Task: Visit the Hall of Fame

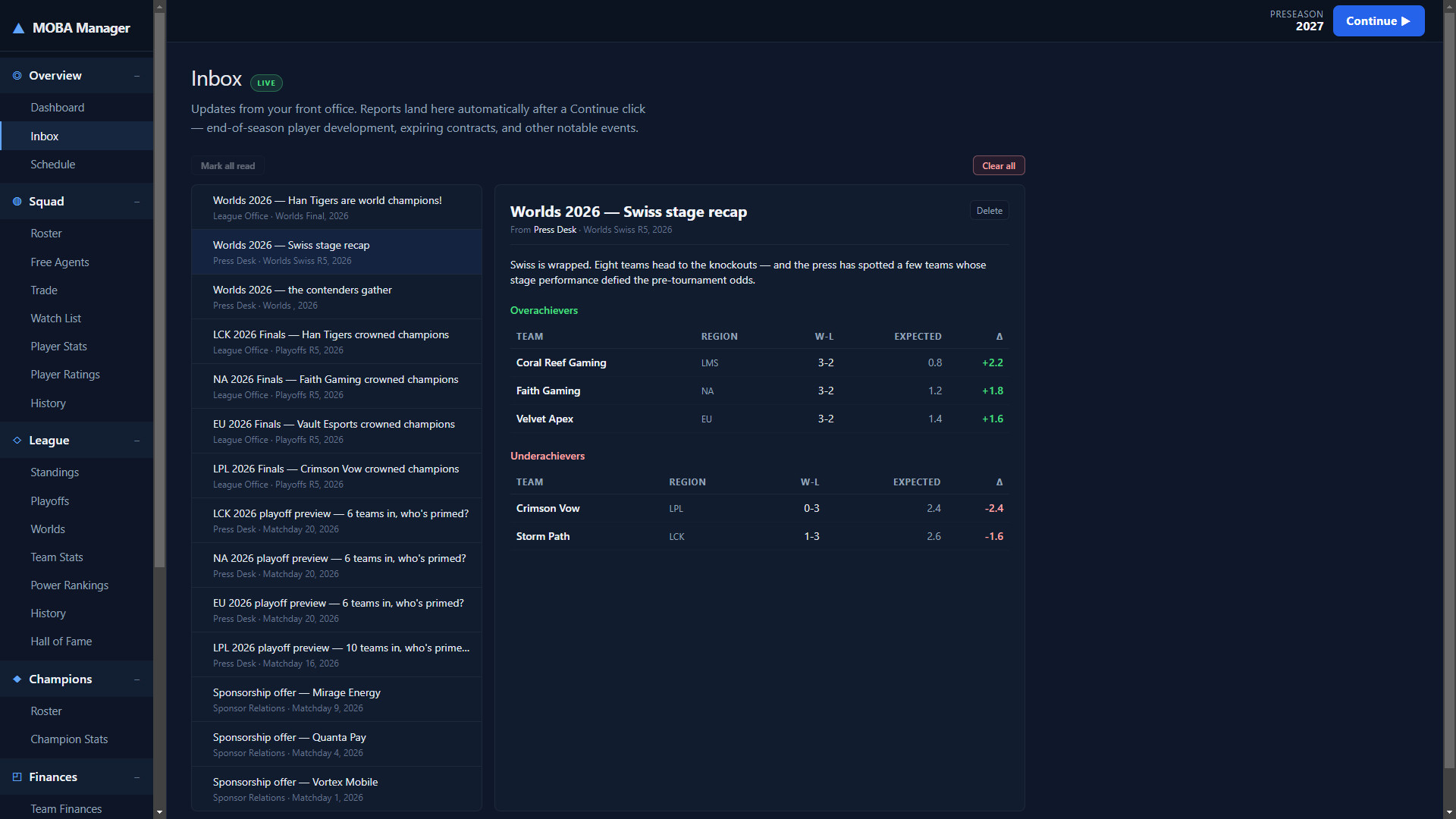Action: [x=77, y=642]
